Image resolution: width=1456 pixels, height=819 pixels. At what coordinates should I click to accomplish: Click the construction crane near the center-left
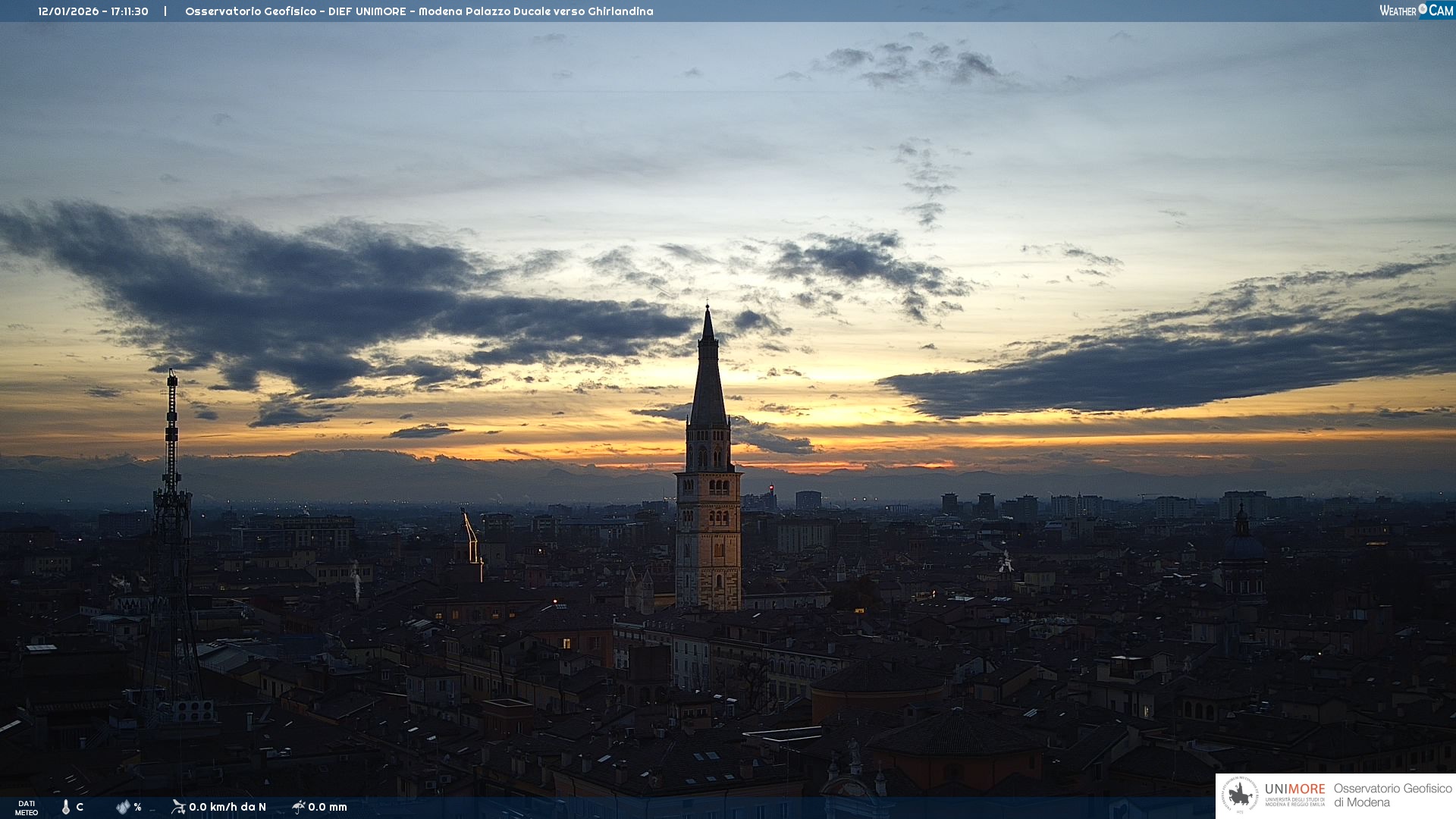[472, 536]
